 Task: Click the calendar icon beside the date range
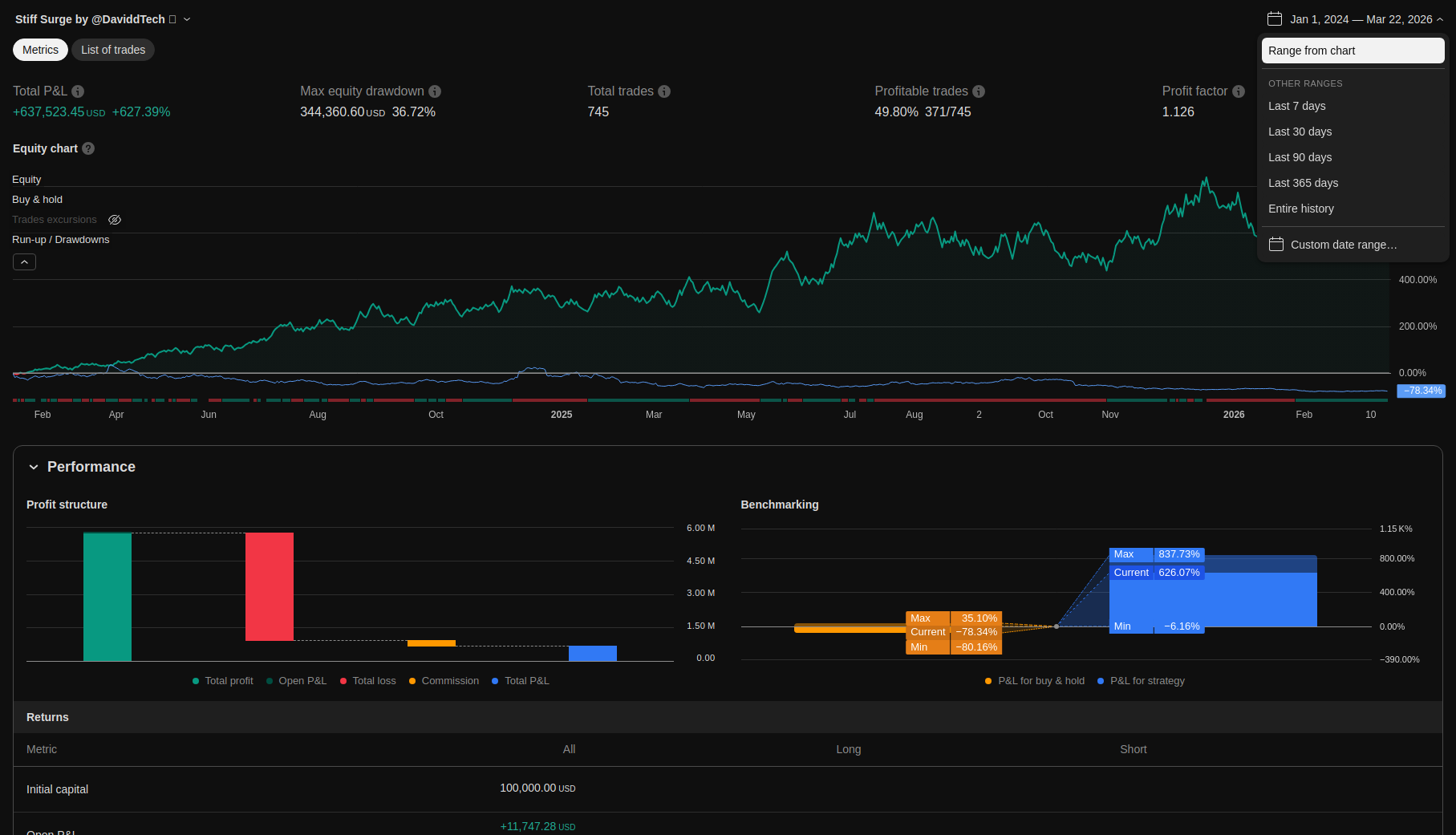click(x=1275, y=19)
